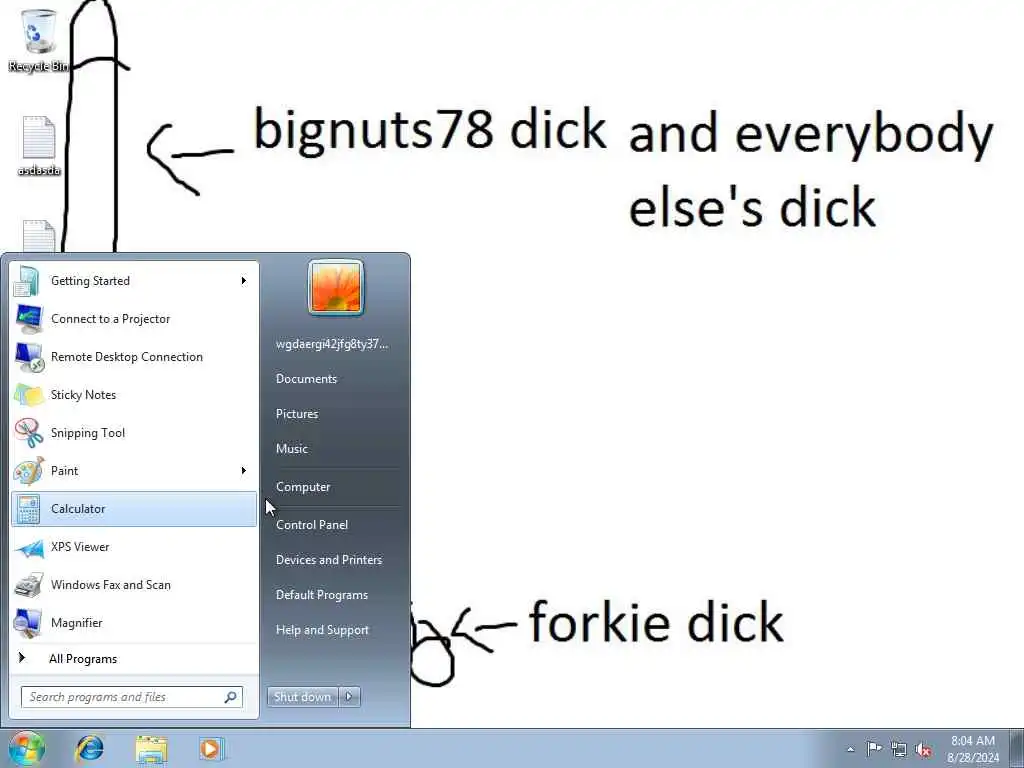The width and height of the screenshot is (1024, 768).
Task: Click the Action Center flag tray icon
Action: 874,749
